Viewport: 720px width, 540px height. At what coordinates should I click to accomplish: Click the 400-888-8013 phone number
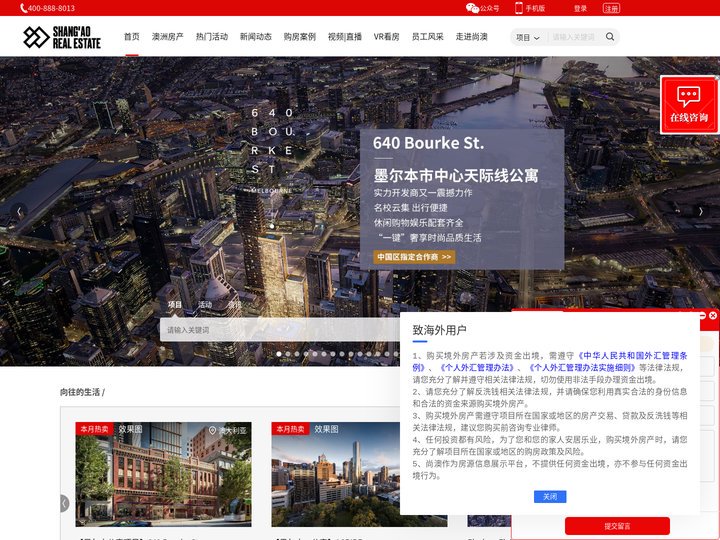click(x=51, y=8)
